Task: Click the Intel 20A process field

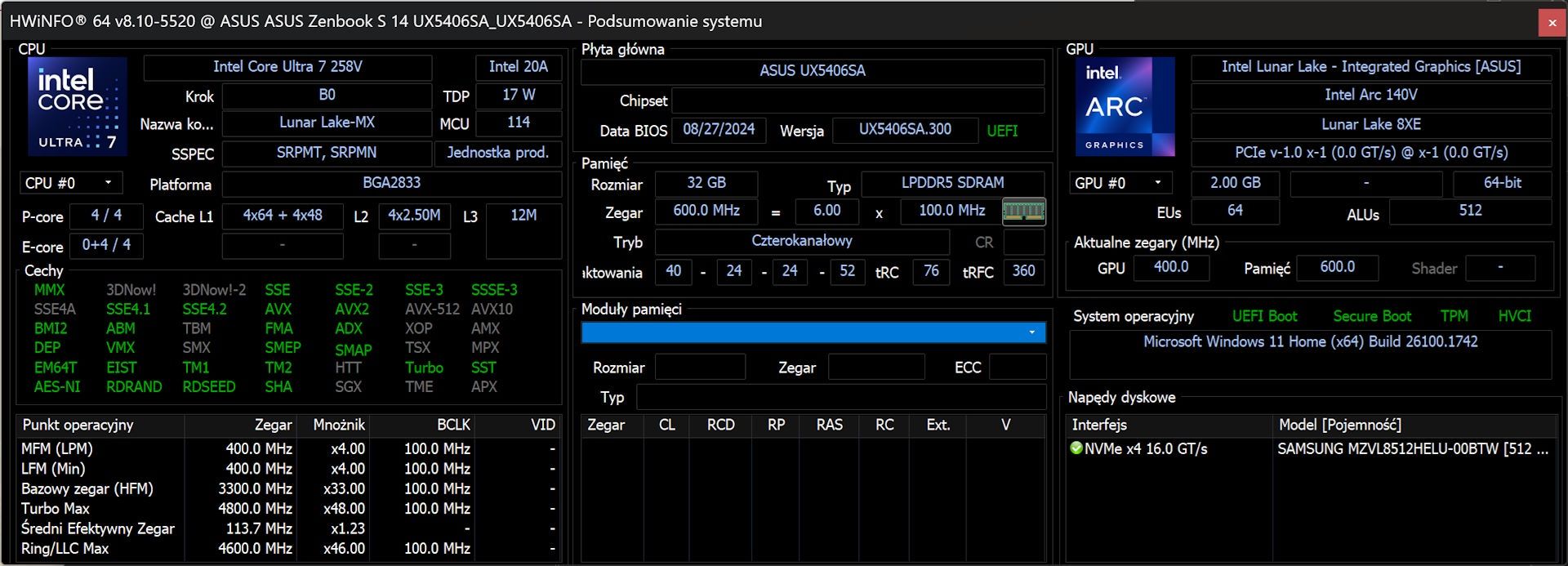Action: coord(519,67)
